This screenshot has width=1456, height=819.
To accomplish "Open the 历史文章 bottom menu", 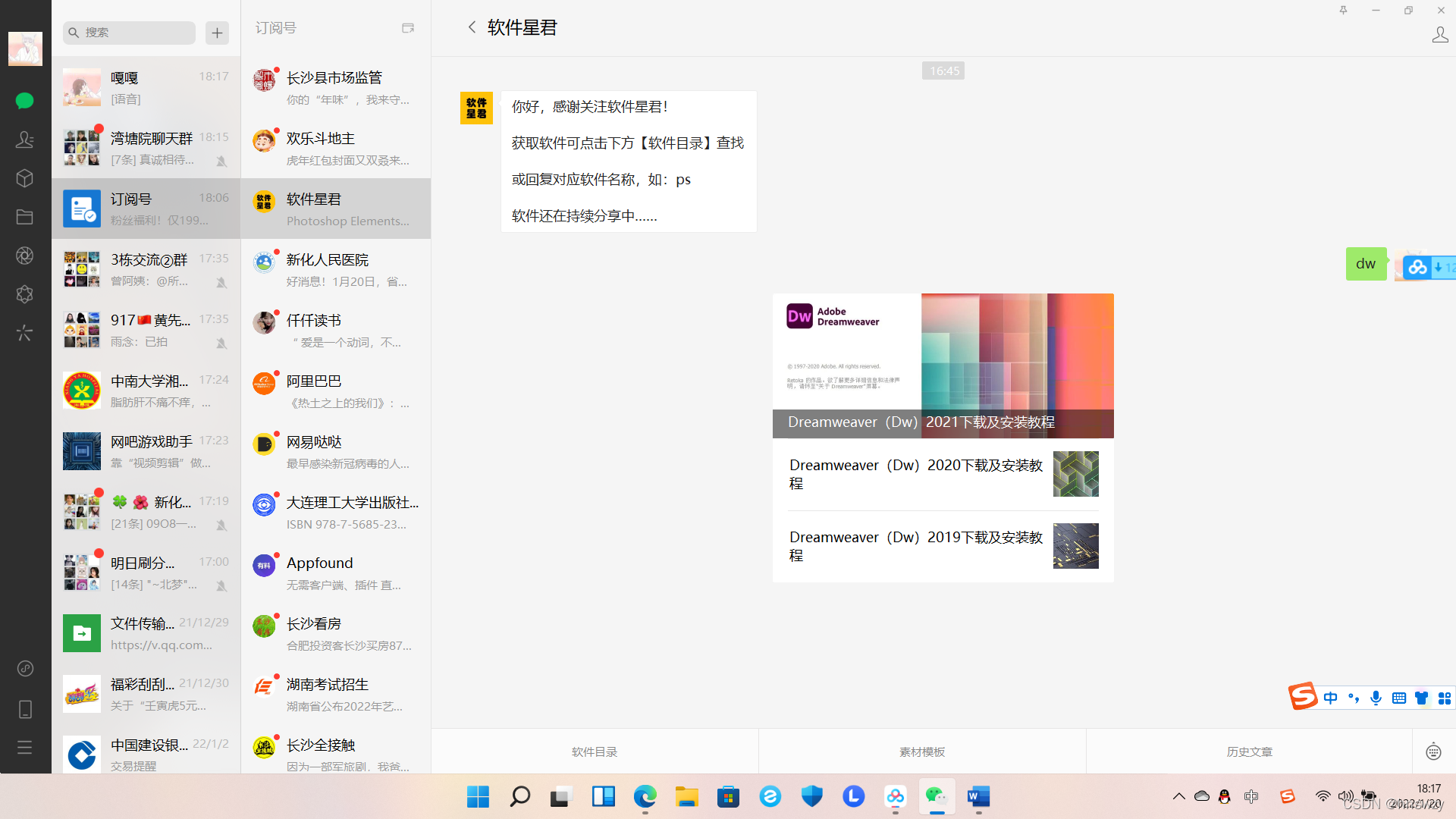I will pyautogui.click(x=1250, y=752).
